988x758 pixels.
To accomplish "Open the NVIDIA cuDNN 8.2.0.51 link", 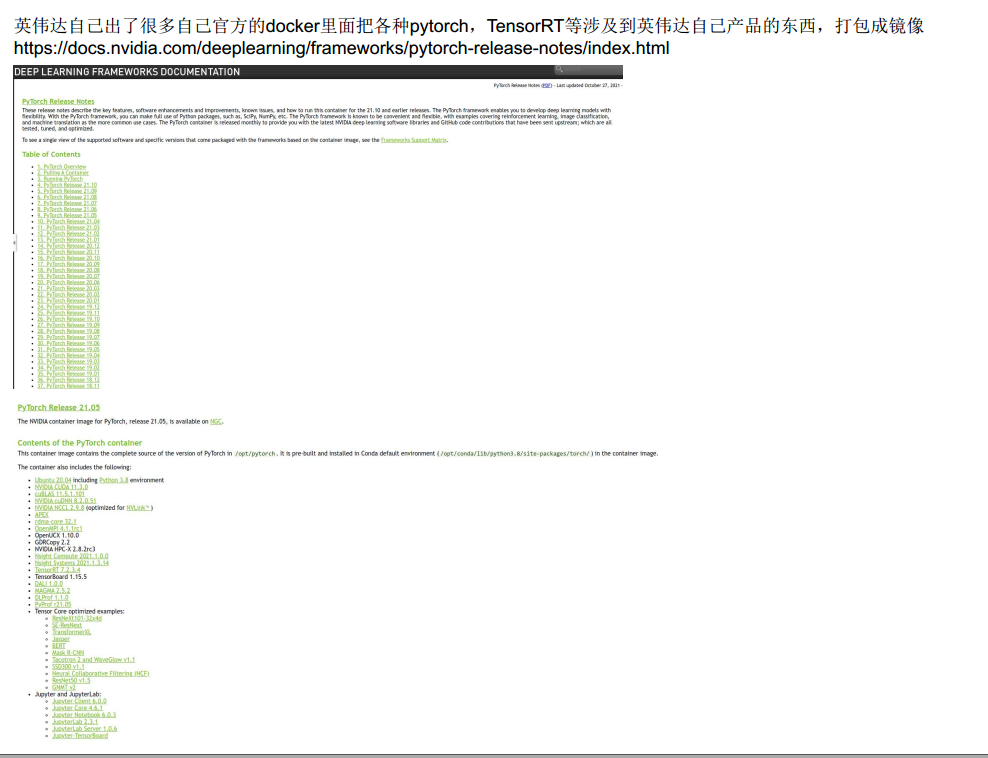I will pyautogui.click(x=66, y=501).
